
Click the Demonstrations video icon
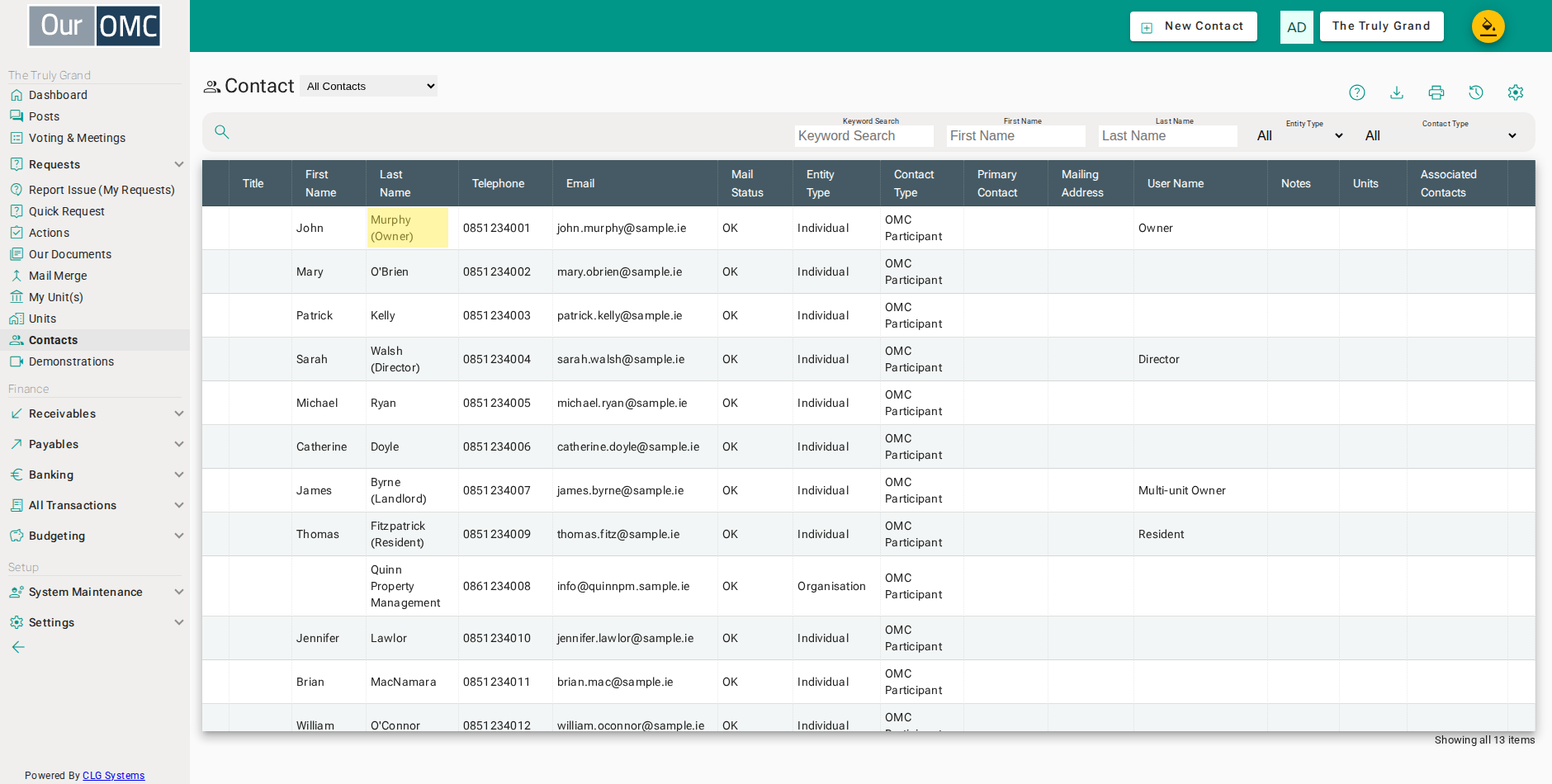17,361
